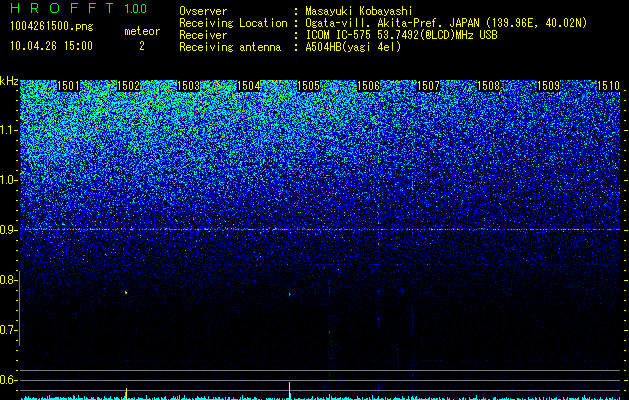The image size is (629, 400).
Task: Click the 1503 time marker
Action: 188,86
